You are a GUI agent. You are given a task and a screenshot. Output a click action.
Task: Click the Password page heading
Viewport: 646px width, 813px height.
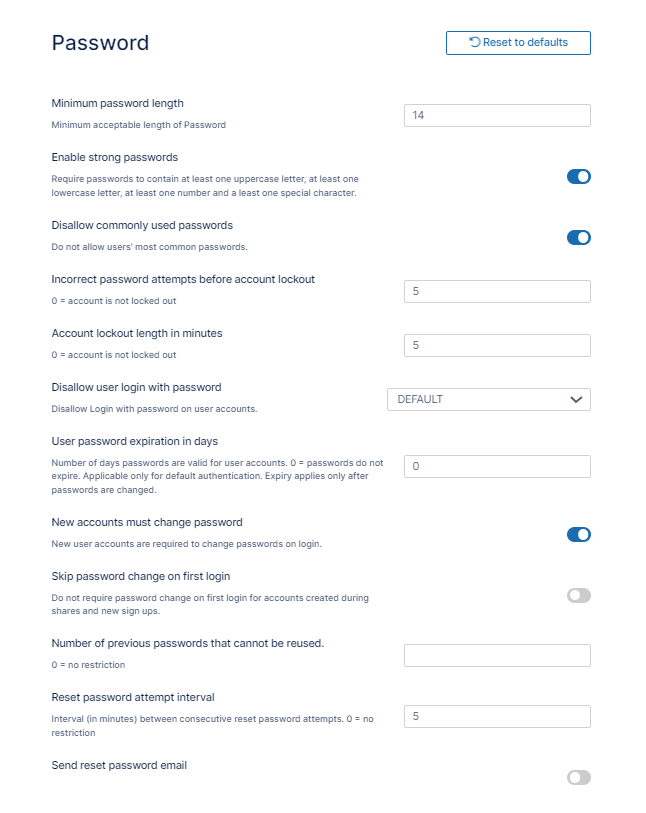click(100, 43)
